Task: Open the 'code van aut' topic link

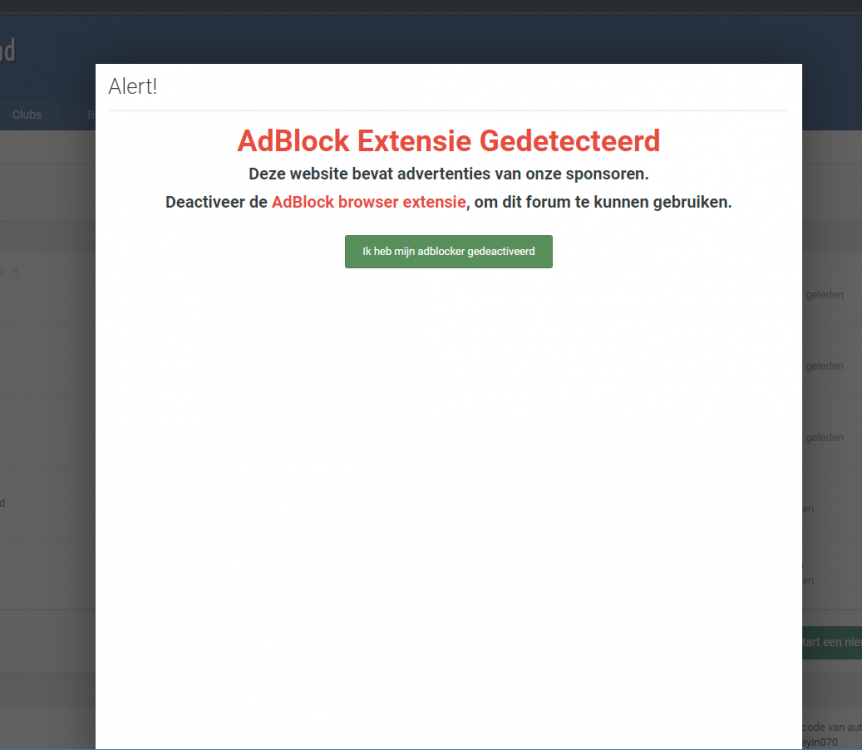Action: (x=832, y=727)
